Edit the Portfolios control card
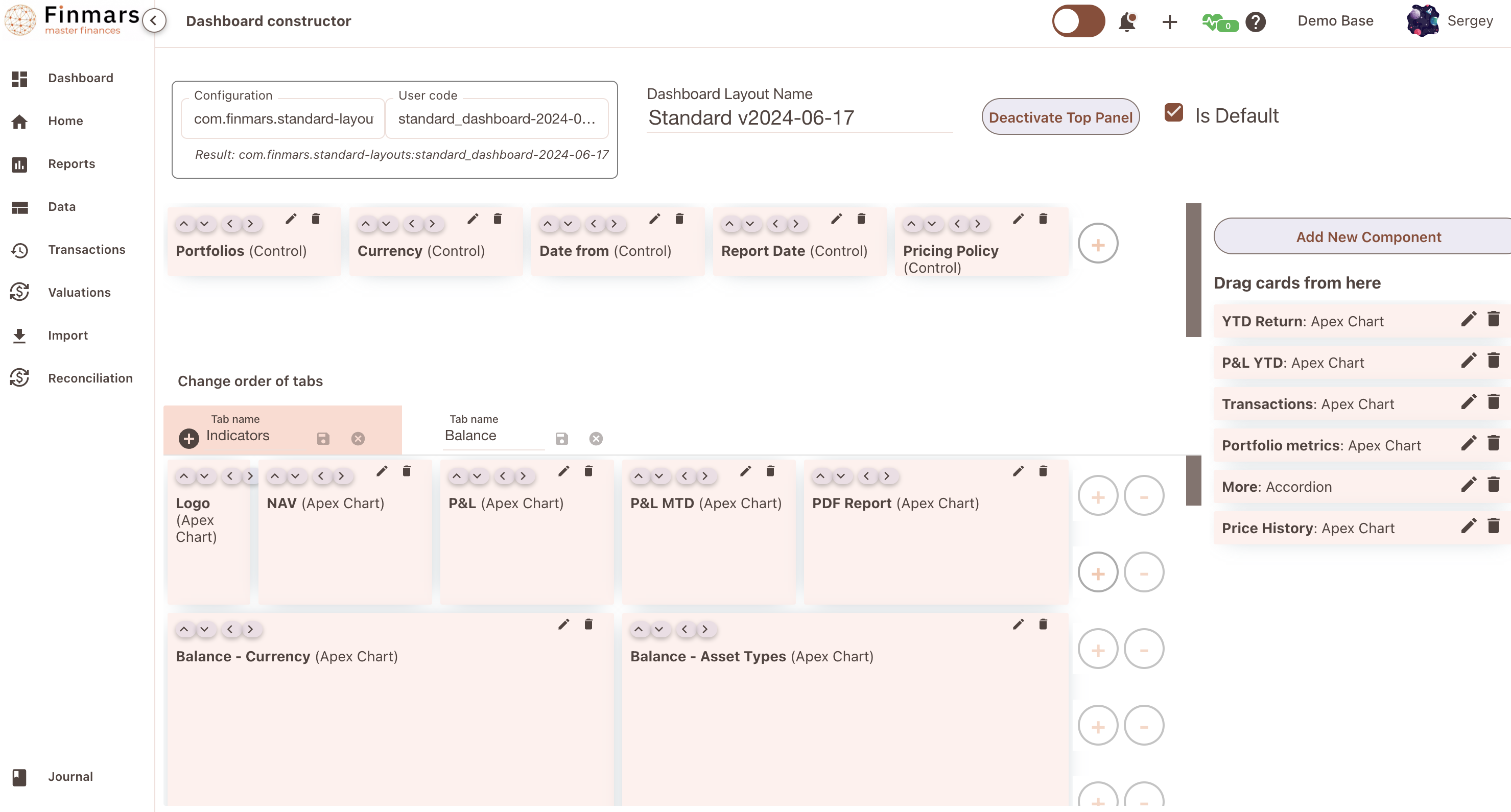Screen dimensions: 1511x812 coord(291,219)
